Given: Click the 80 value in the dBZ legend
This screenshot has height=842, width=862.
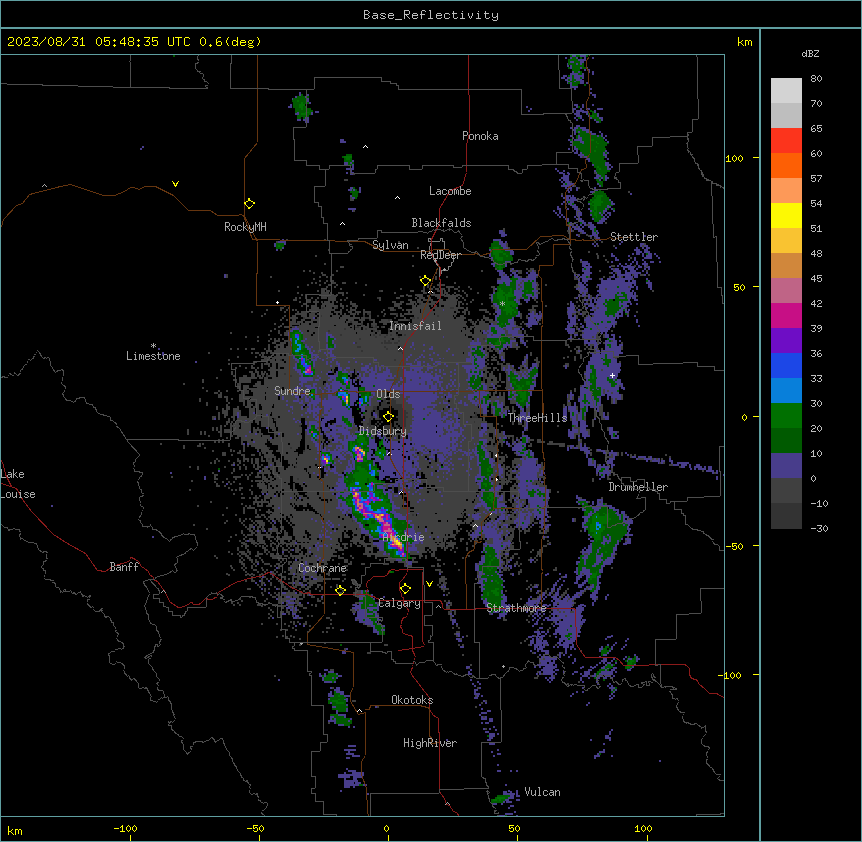Looking at the screenshot, I should click(x=816, y=79).
